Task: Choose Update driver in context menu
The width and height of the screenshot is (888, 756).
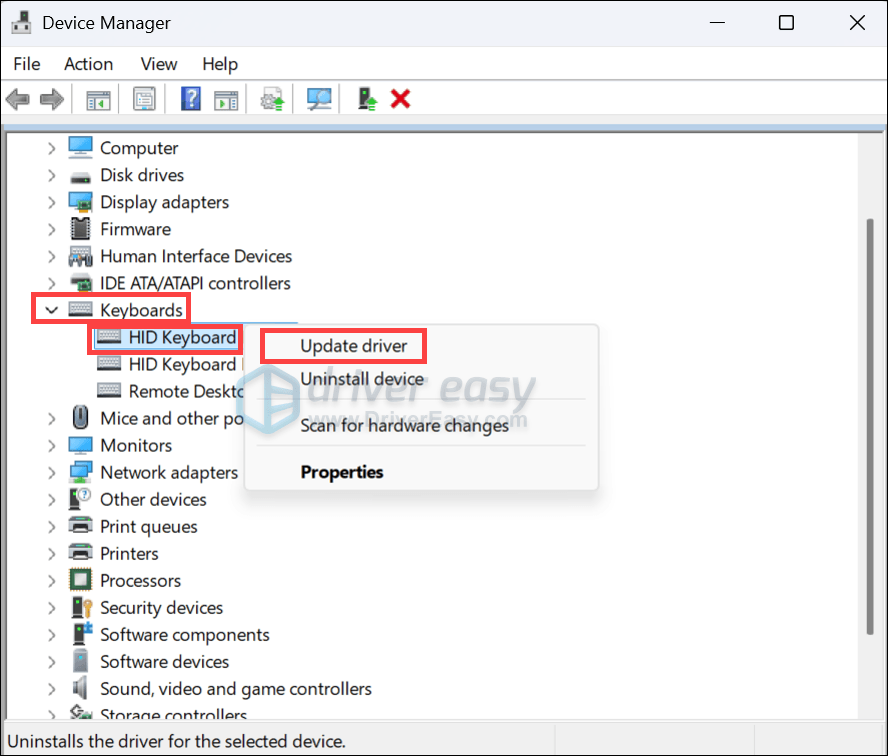Action: 353,346
